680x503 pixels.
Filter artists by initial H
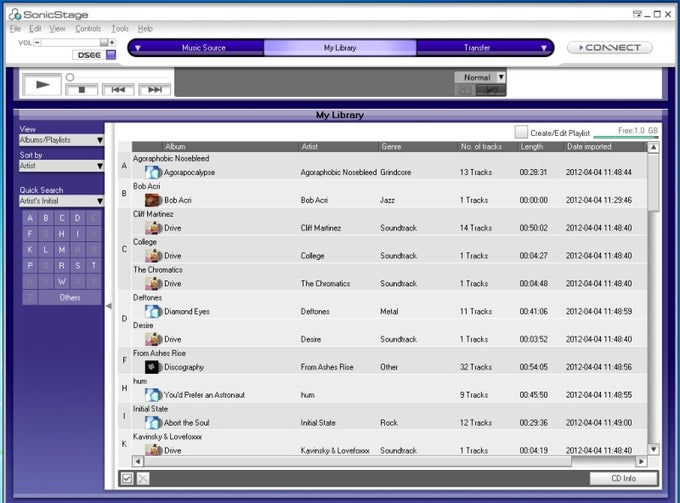(x=62, y=234)
